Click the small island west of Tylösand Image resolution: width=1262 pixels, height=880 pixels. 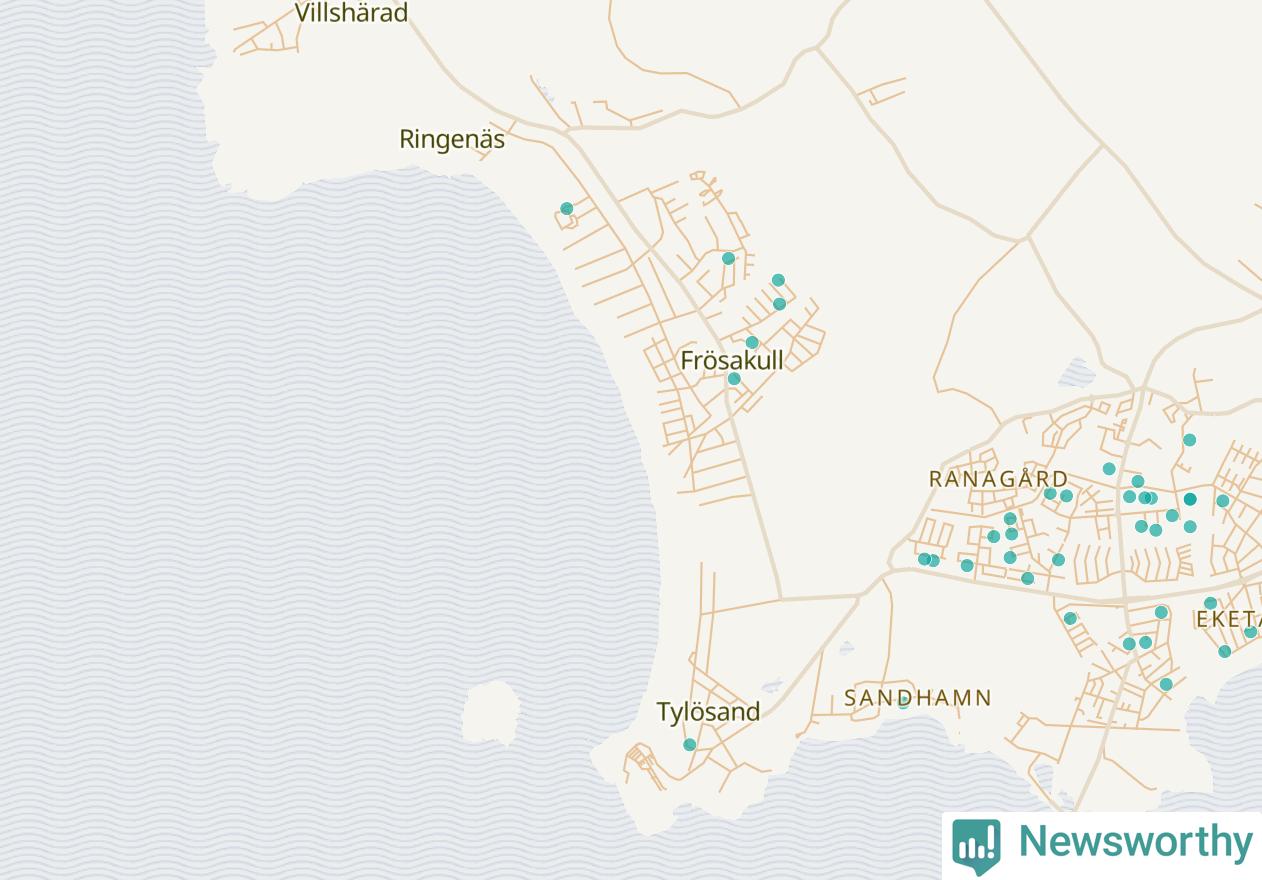490,712
